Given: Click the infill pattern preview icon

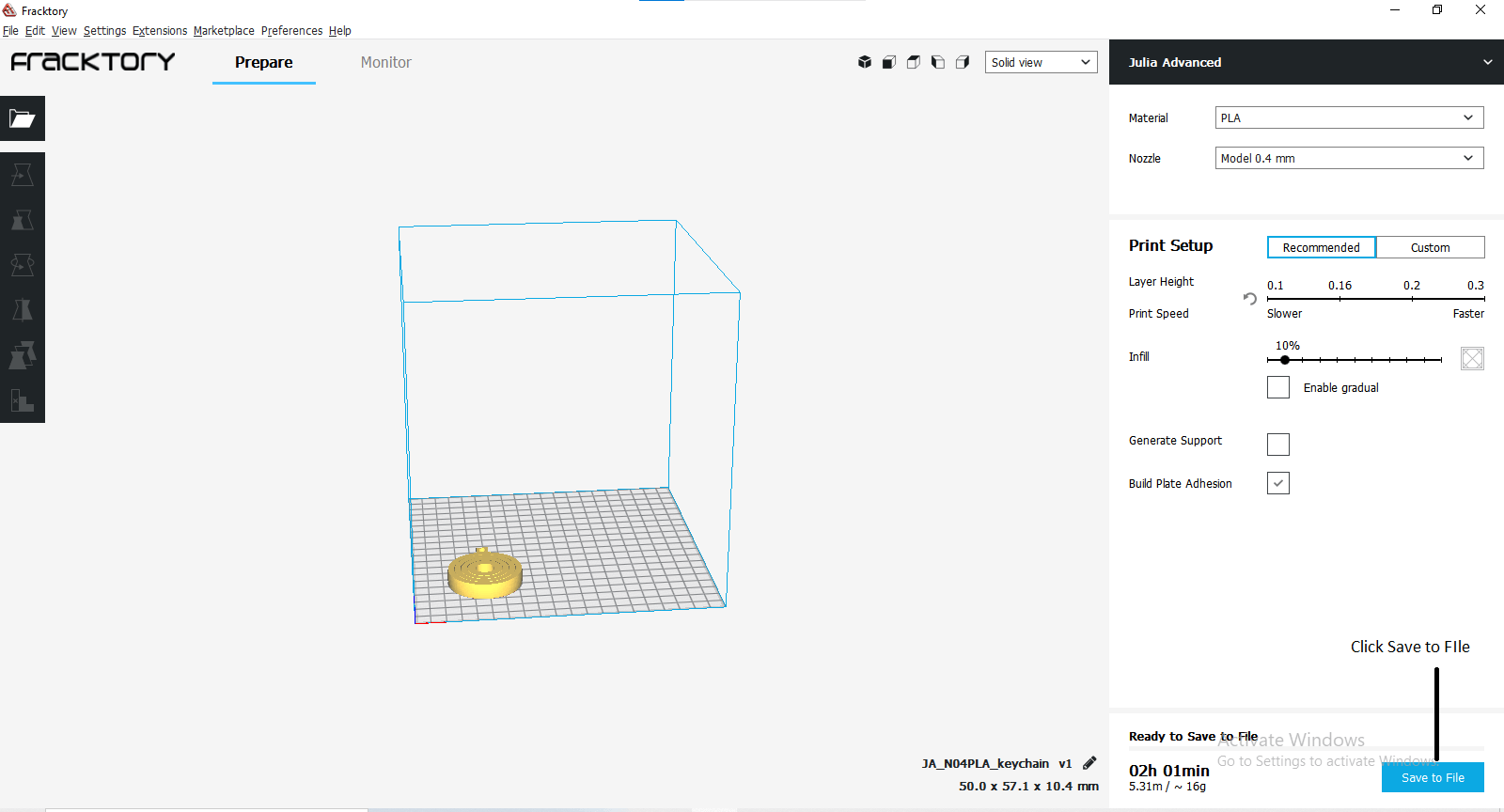Looking at the screenshot, I should (1472, 358).
